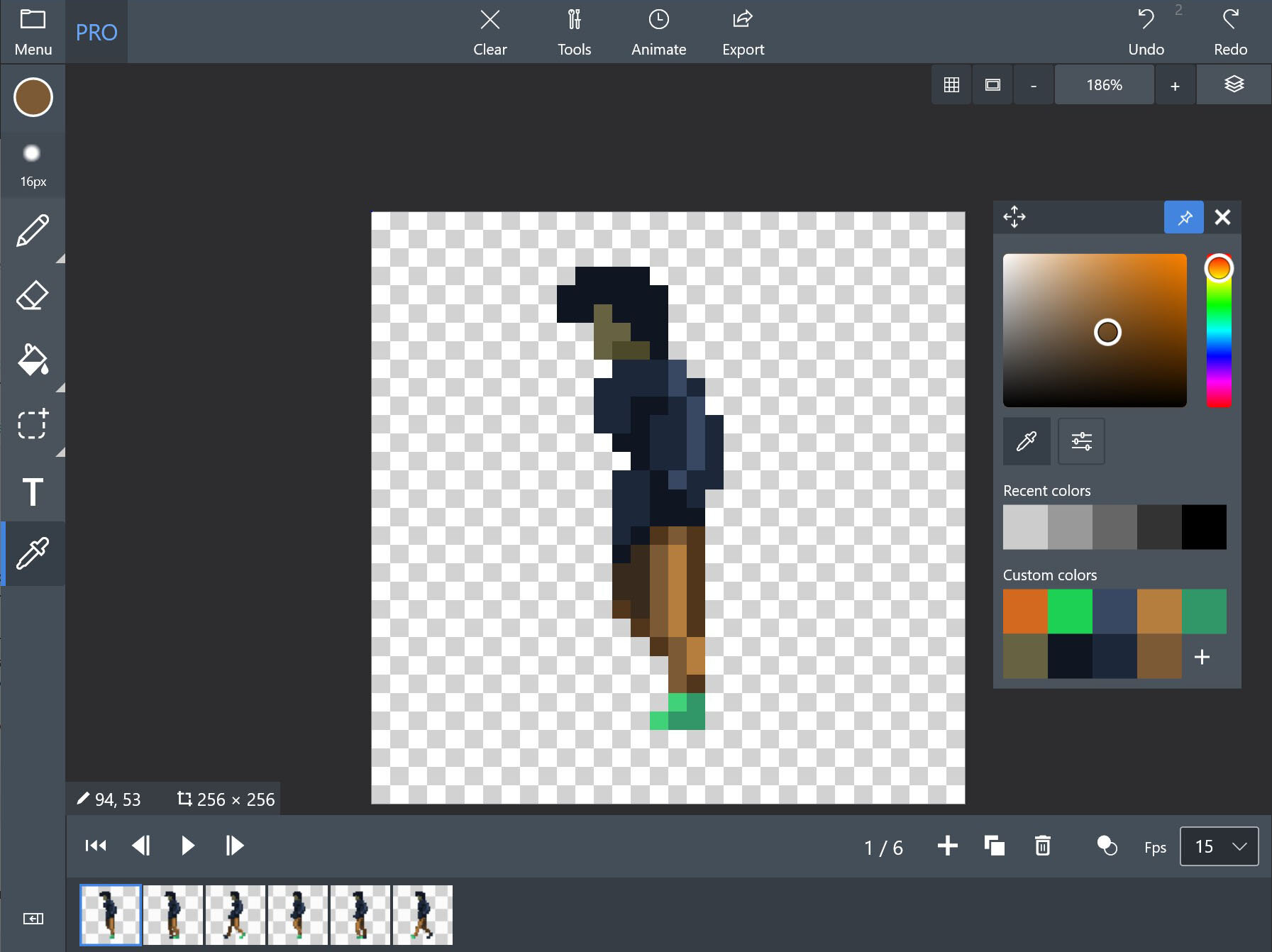Viewport: 1272px width, 952px height.
Task: Click the Export button
Action: pyautogui.click(x=743, y=32)
